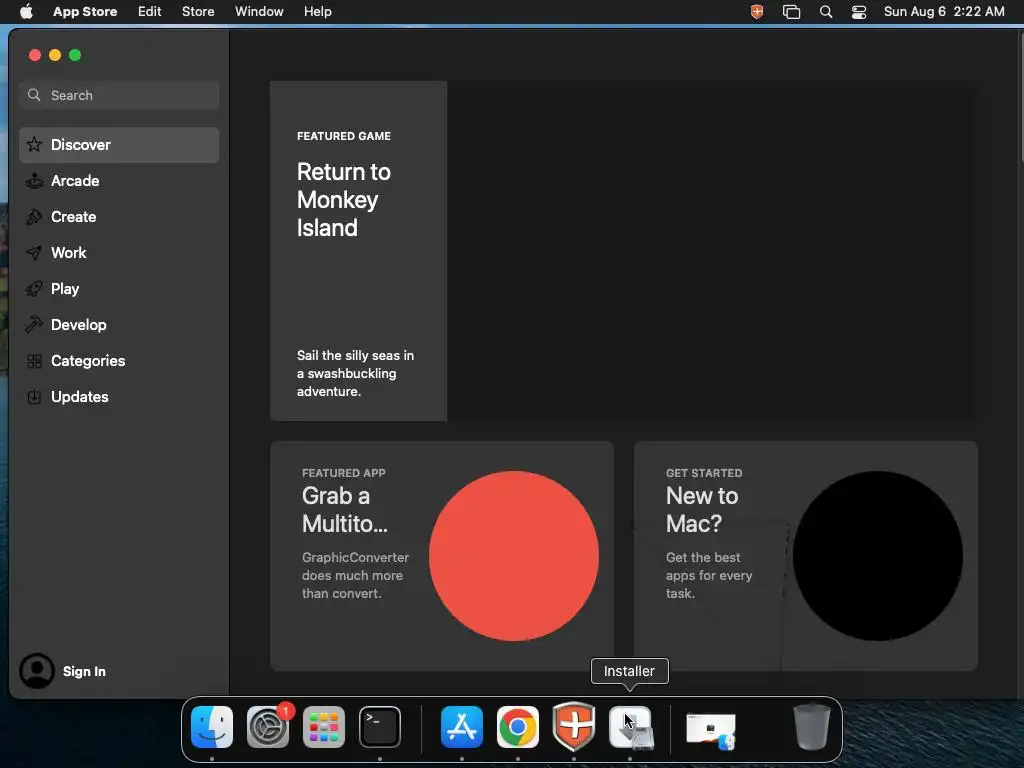
Task: Launch Google Chrome from the Dock
Action: point(518,727)
